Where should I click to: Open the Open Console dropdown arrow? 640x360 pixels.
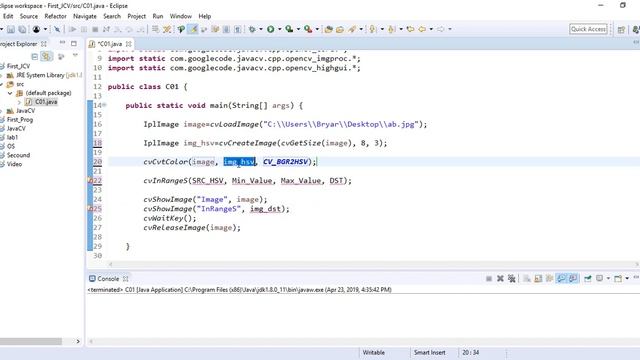pos(627,278)
